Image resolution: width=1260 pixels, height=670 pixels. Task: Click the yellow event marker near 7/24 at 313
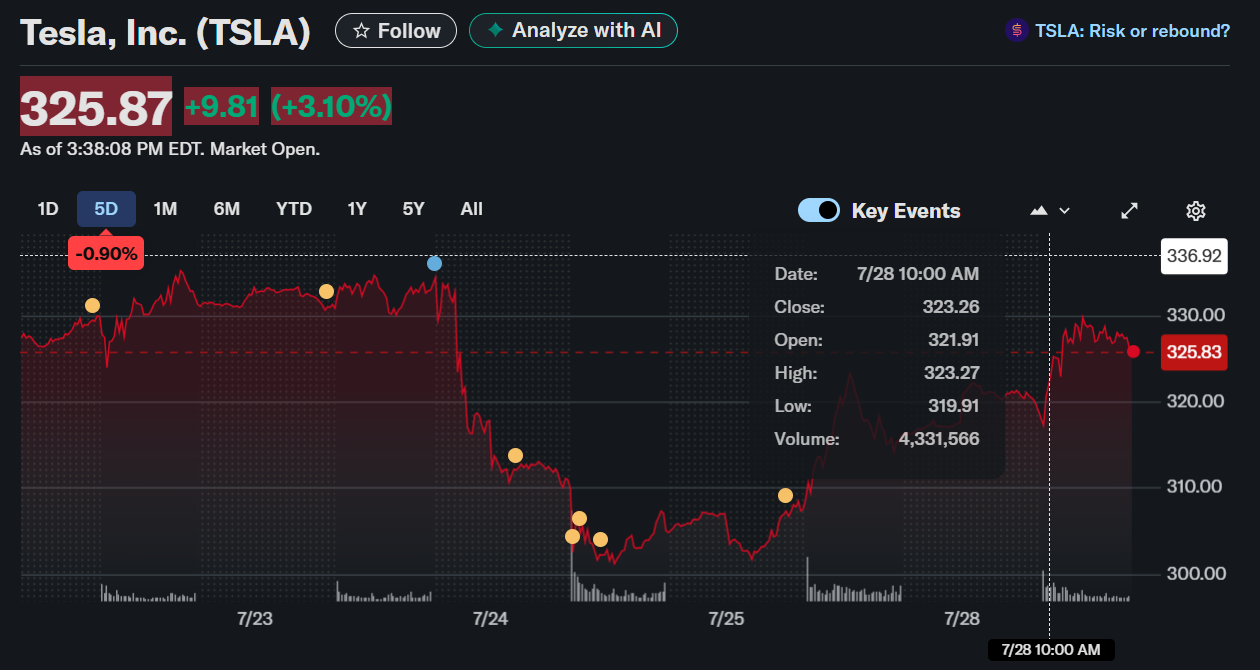click(x=515, y=456)
